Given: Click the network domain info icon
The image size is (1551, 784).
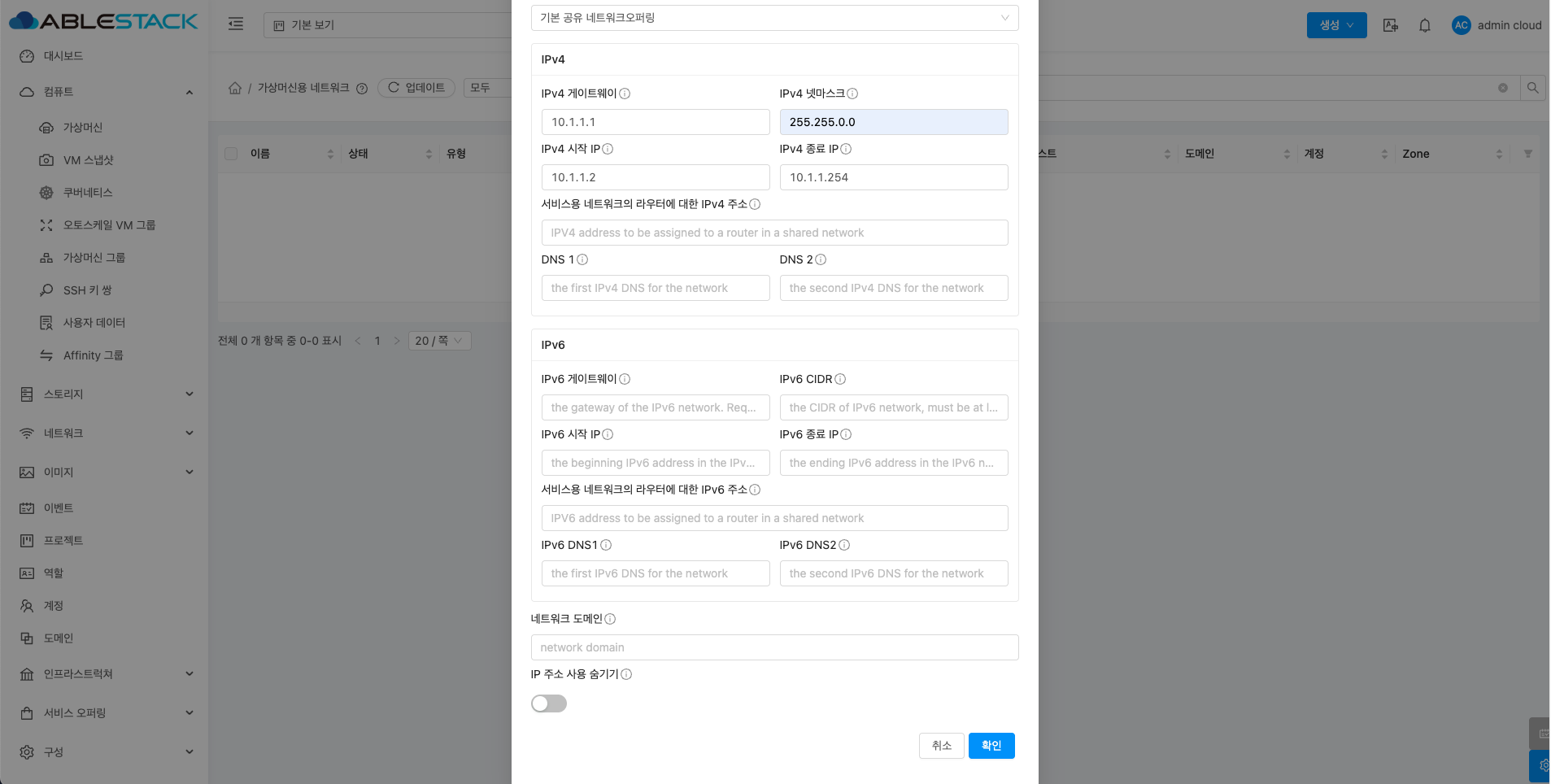Looking at the screenshot, I should point(610,619).
